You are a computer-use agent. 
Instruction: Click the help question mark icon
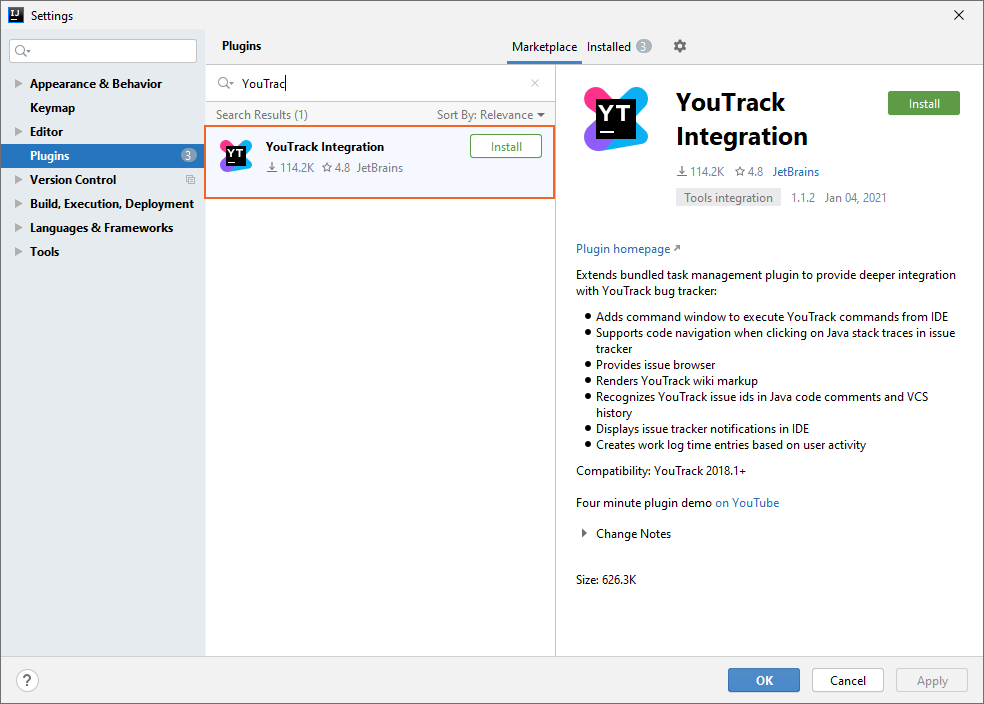[26, 680]
